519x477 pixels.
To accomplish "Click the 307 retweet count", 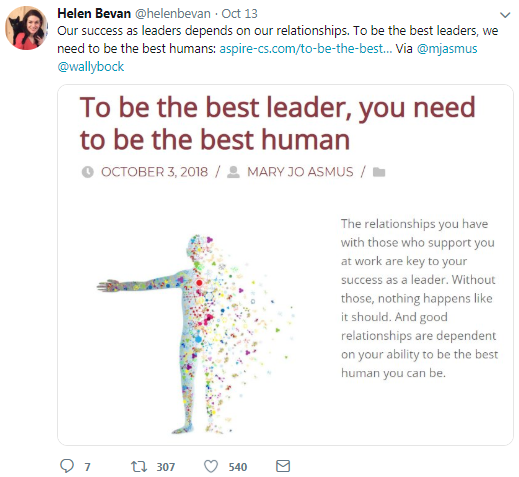I will click(166, 467).
